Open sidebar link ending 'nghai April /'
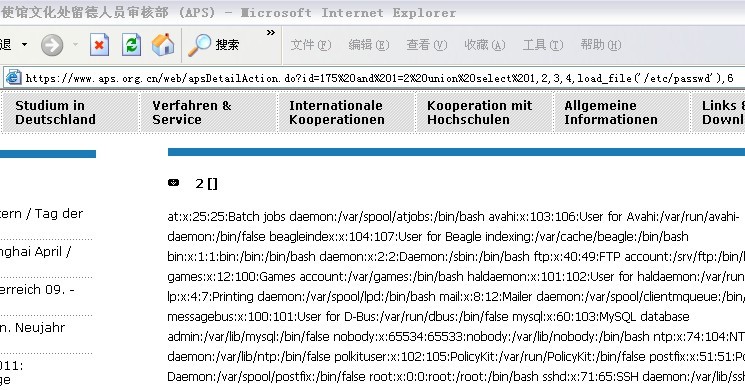 36,252
